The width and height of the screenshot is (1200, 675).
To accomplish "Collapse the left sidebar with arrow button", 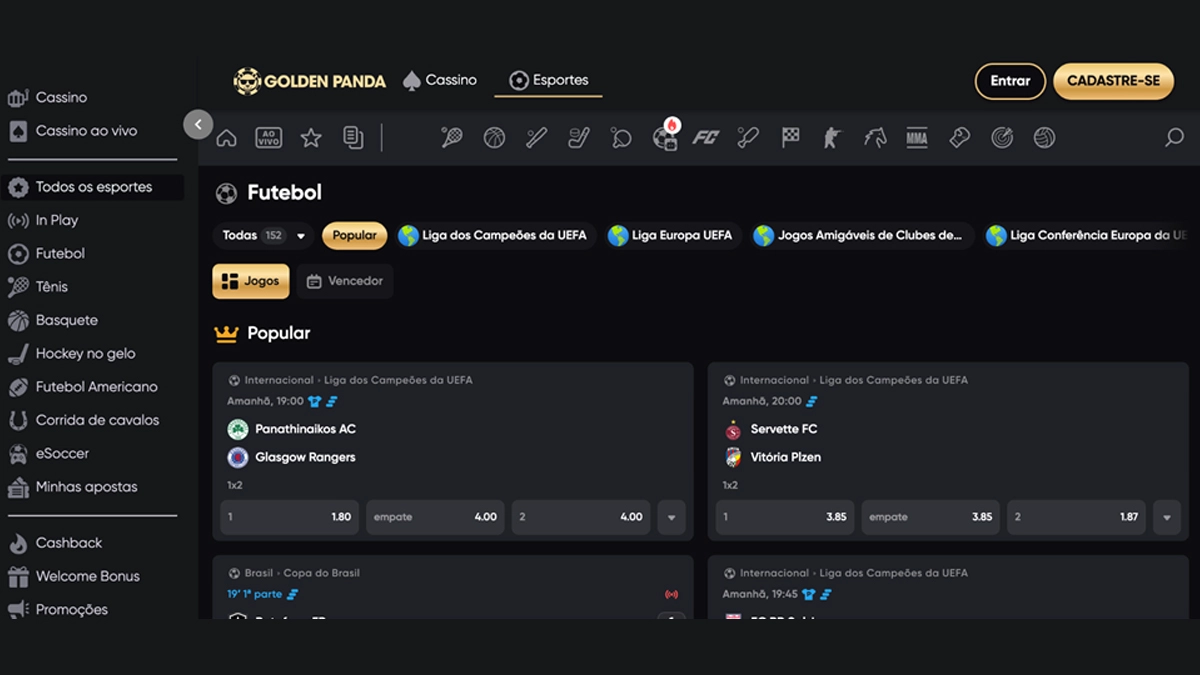I will pyautogui.click(x=198, y=124).
